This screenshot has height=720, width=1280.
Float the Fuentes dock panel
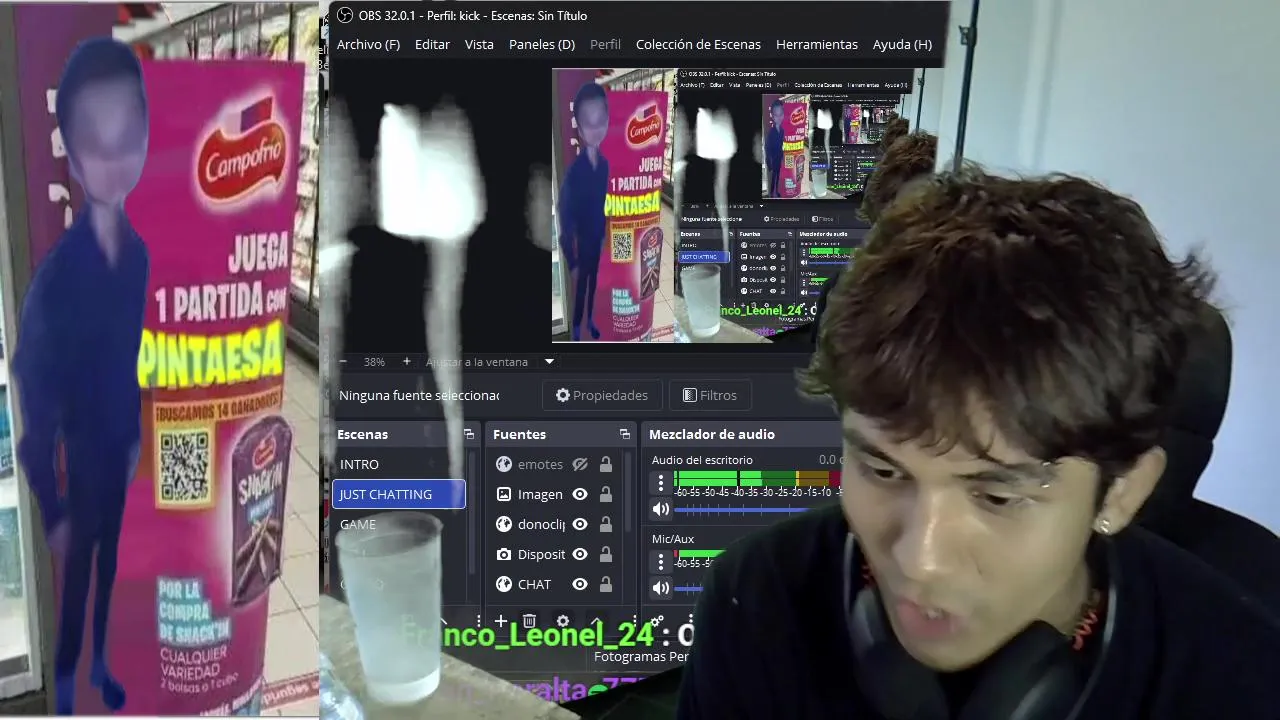(625, 434)
